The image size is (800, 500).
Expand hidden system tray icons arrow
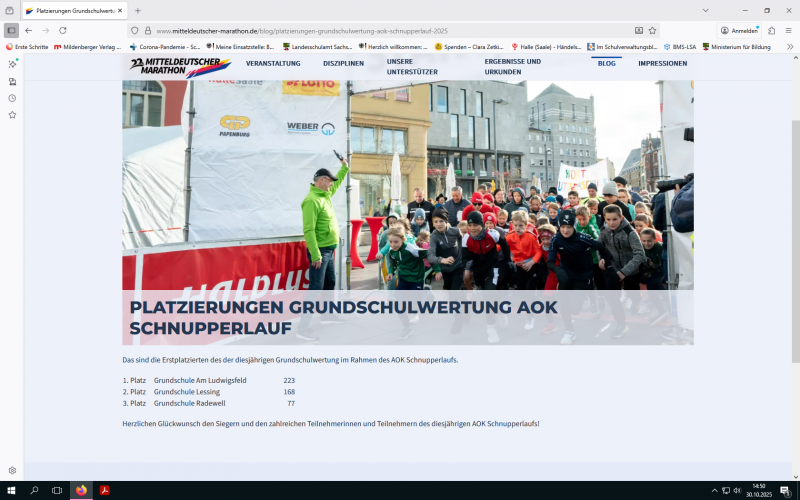714,490
